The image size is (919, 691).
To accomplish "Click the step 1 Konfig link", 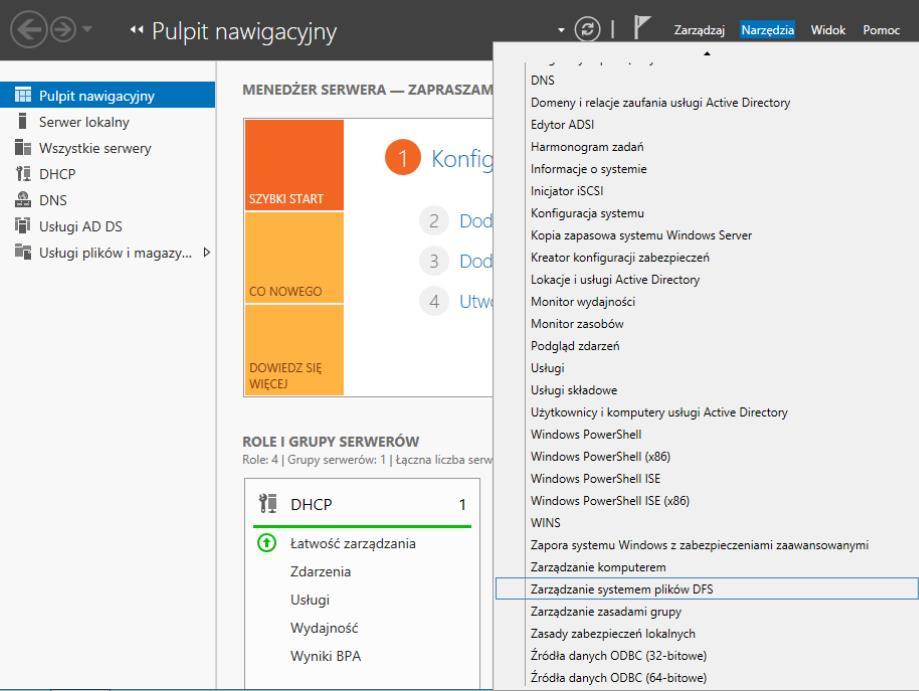I will click(462, 158).
